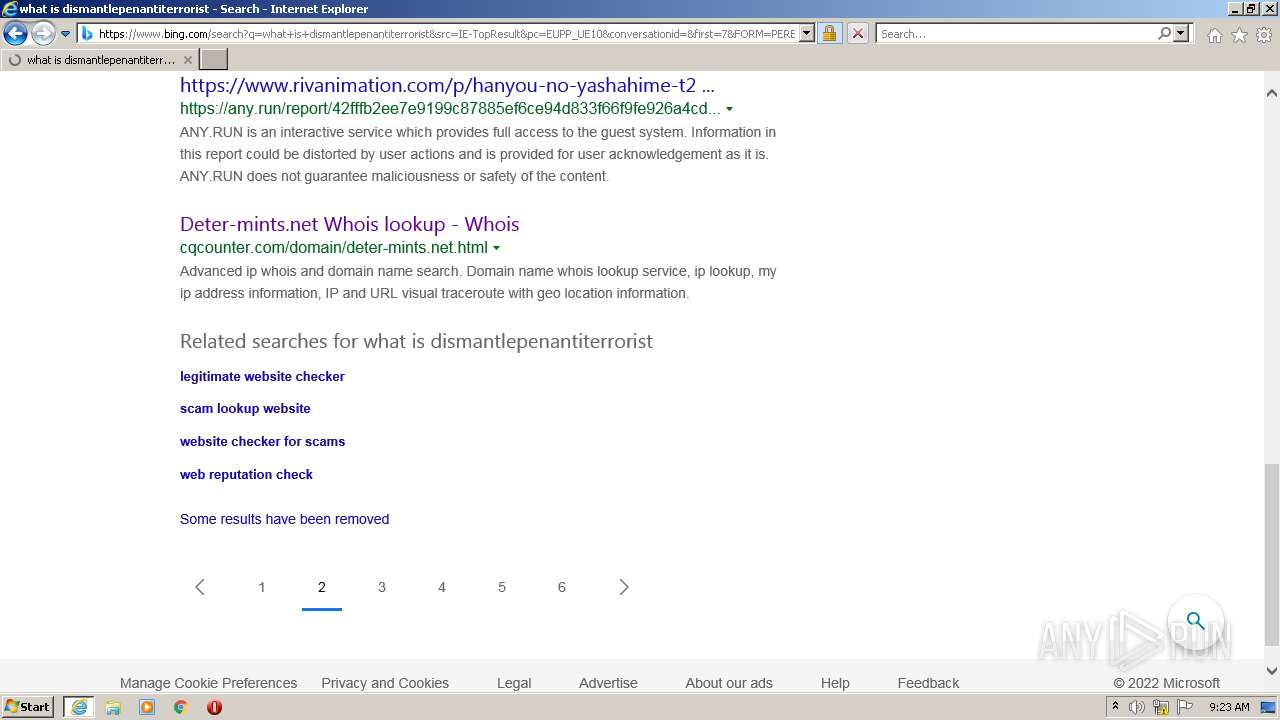Screen dimensions: 1280x720
Task: Close the current browser tab
Action: [x=187, y=60]
